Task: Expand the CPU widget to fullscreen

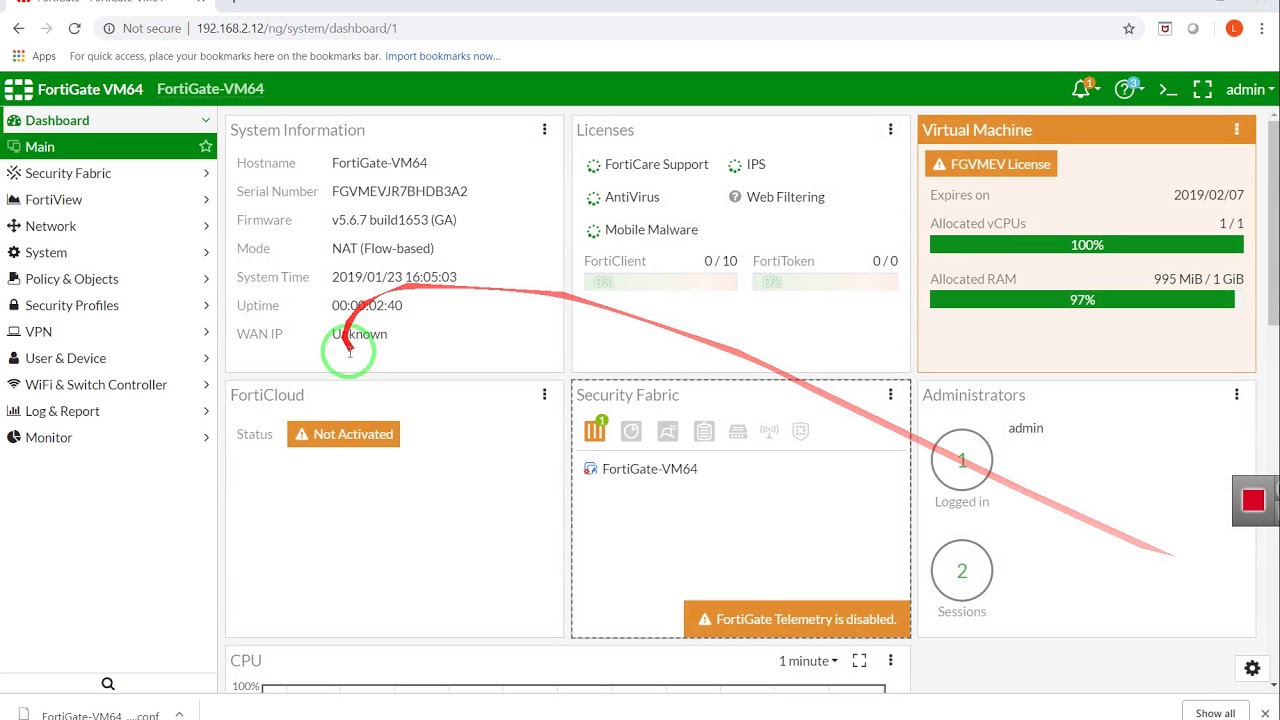Action: (x=859, y=661)
